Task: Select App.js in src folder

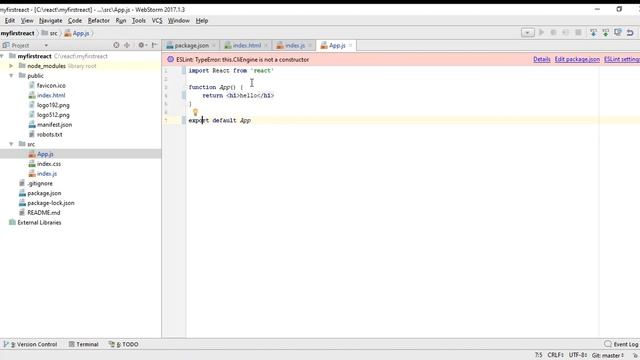Action: 45,154
